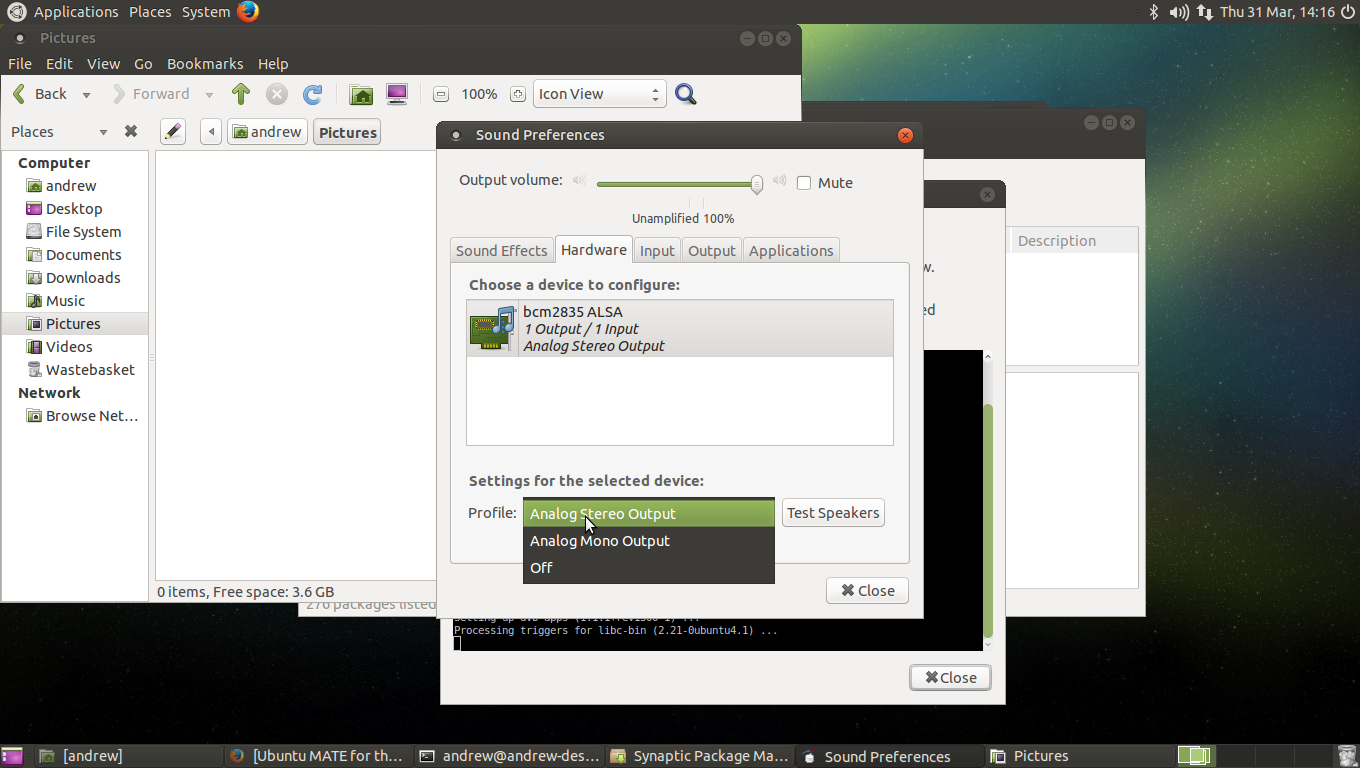Open andrew home in the sidebar
The image size is (1360, 768).
(x=75, y=186)
